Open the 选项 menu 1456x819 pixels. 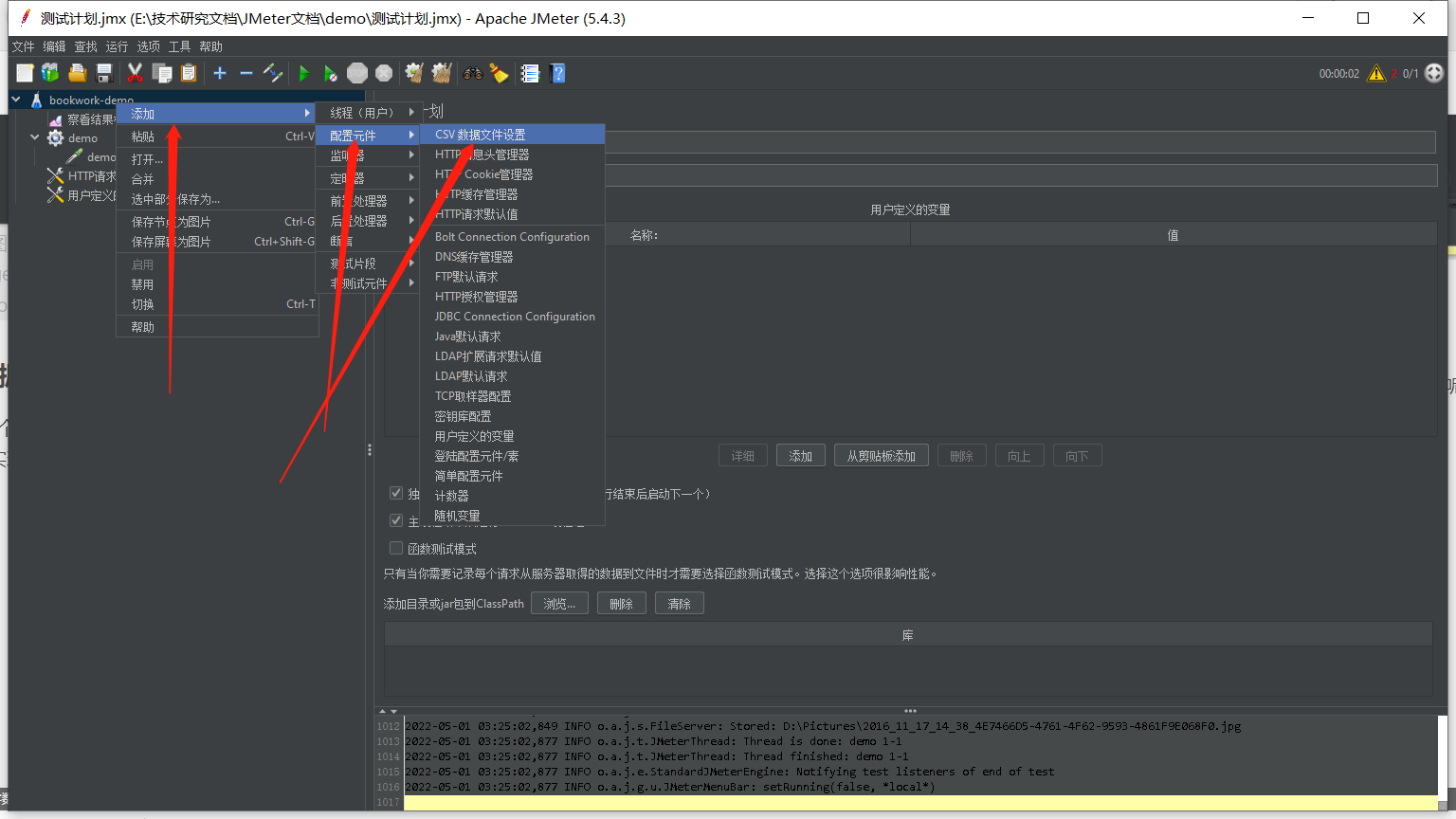pos(148,46)
